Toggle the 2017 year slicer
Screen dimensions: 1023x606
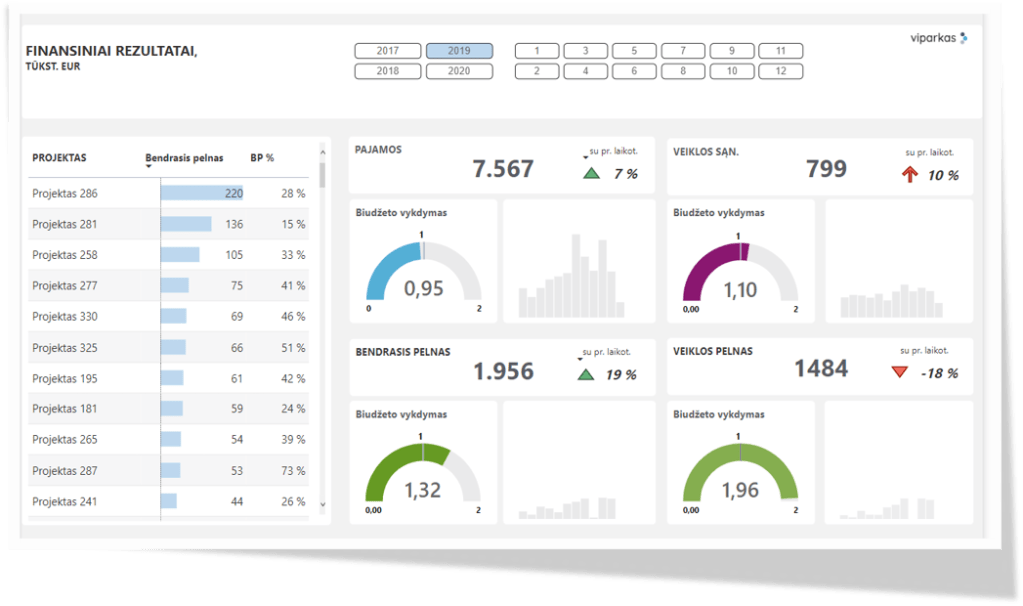click(388, 51)
